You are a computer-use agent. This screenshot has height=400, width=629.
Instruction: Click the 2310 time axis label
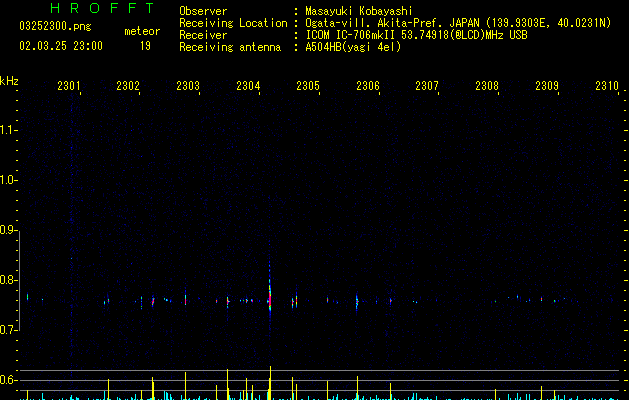coord(607,86)
